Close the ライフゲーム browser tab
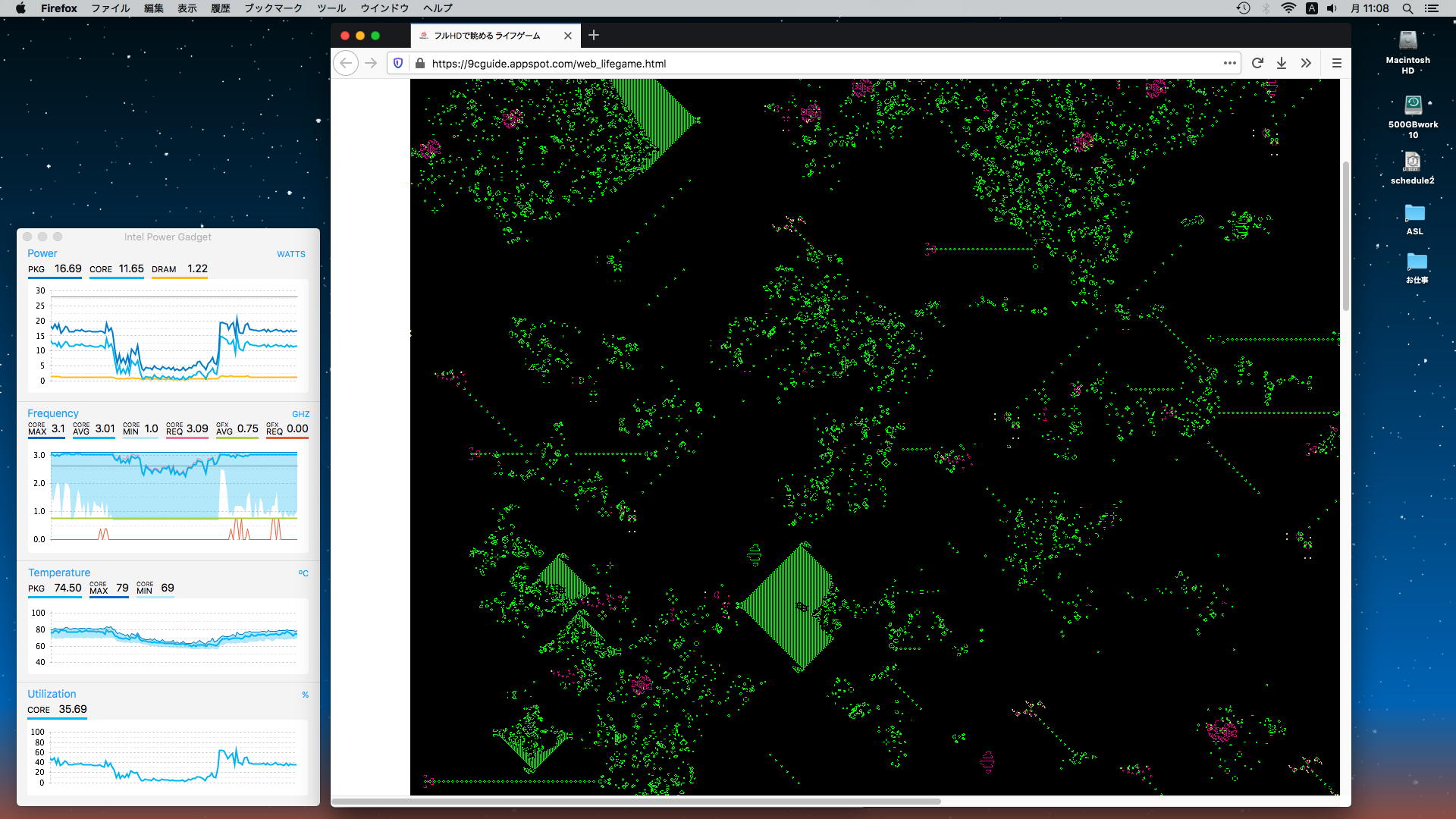This screenshot has width=1456, height=819. (x=568, y=36)
